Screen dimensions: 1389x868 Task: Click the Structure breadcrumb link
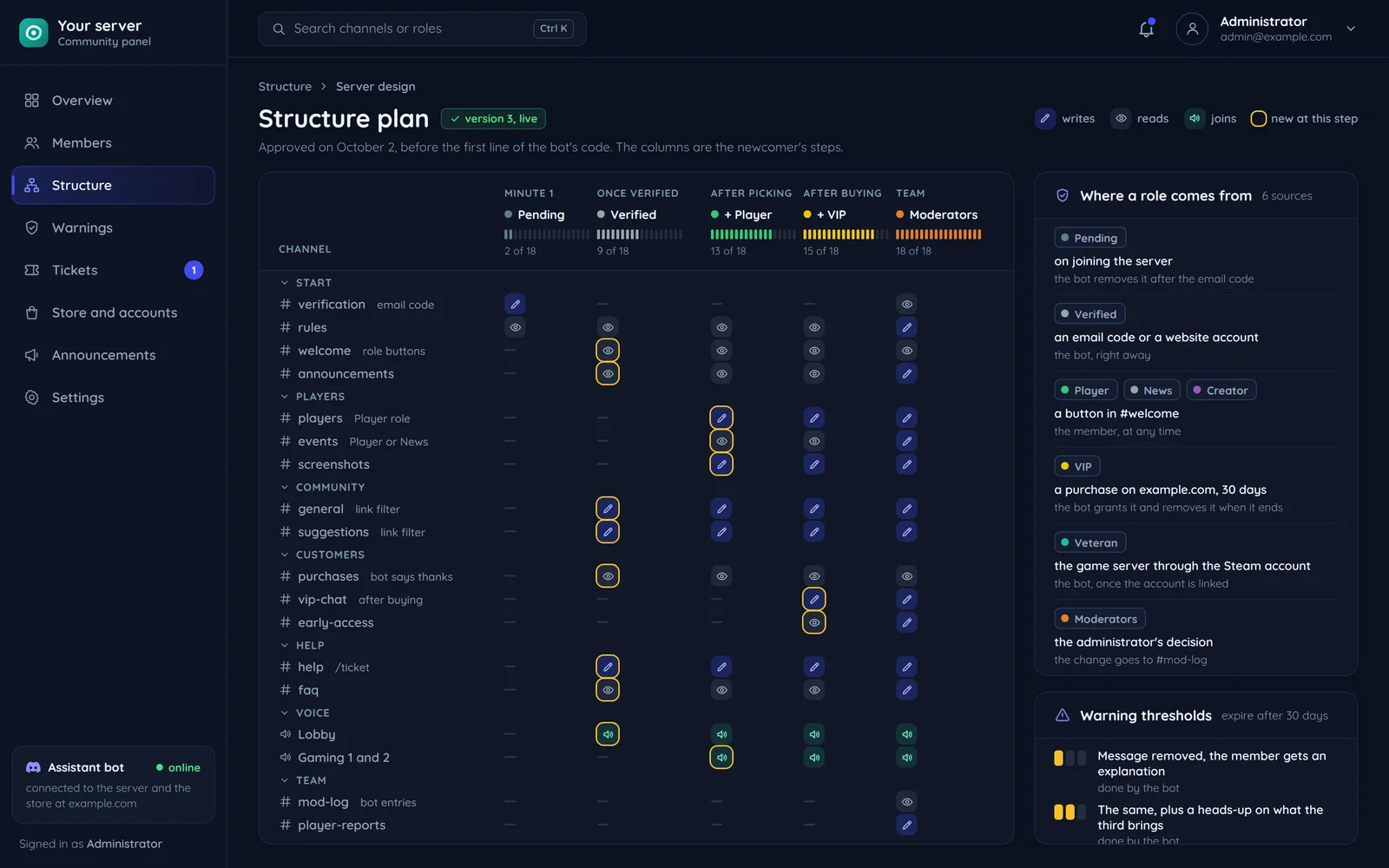[x=285, y=87]
